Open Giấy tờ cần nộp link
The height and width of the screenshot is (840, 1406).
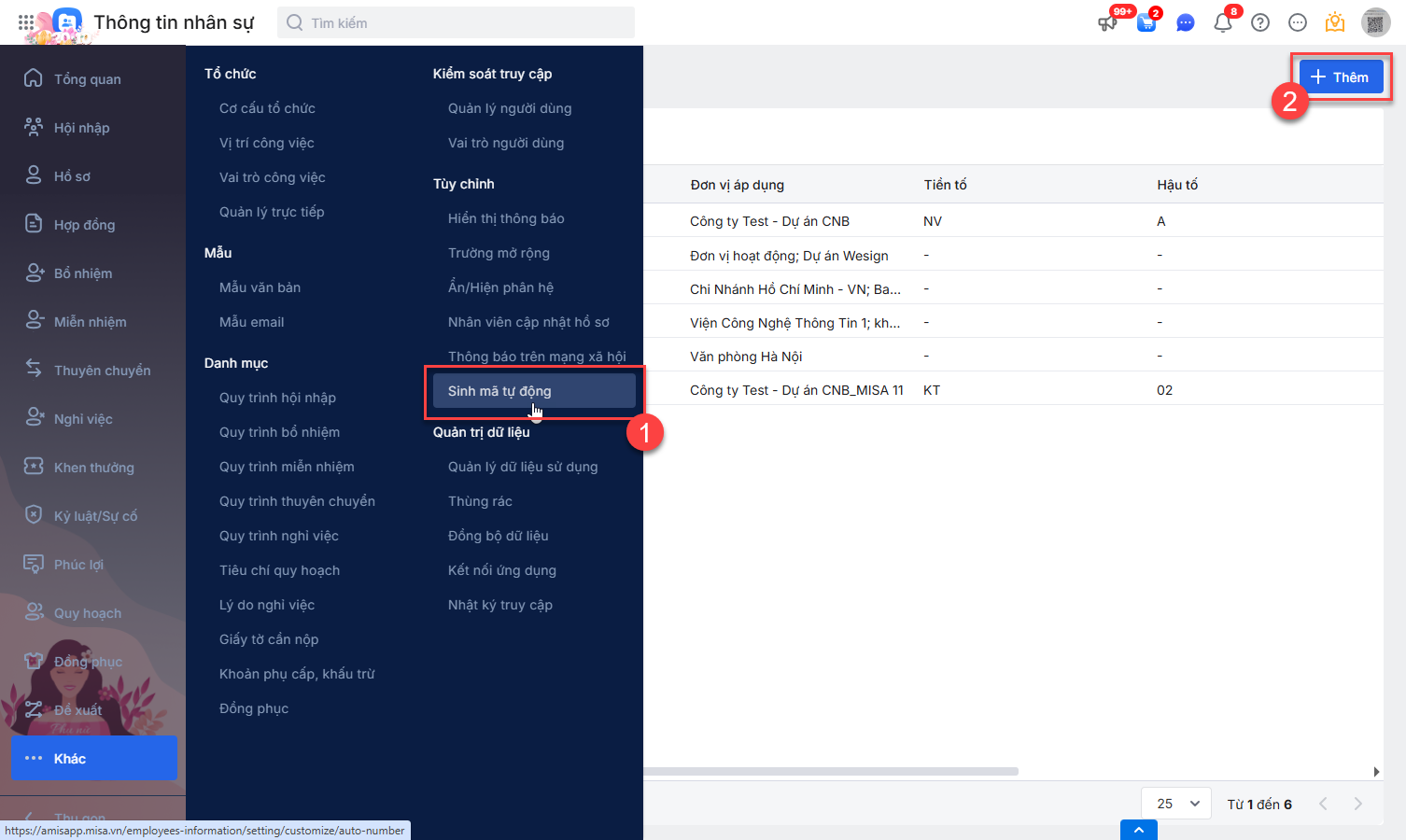pos(269,639)
